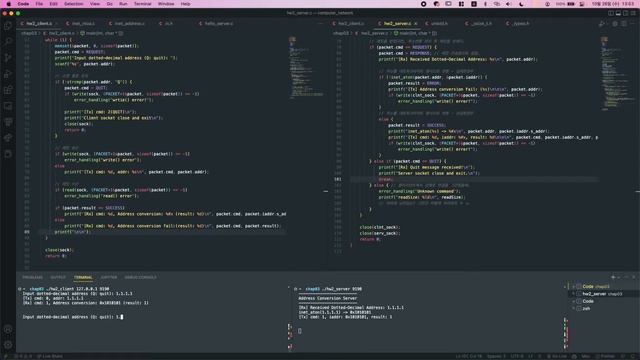This screenshot has height=360, width=640.
Task: Click the date and time in menu bar
Action: pyautogui.click(x=614, y=4)
